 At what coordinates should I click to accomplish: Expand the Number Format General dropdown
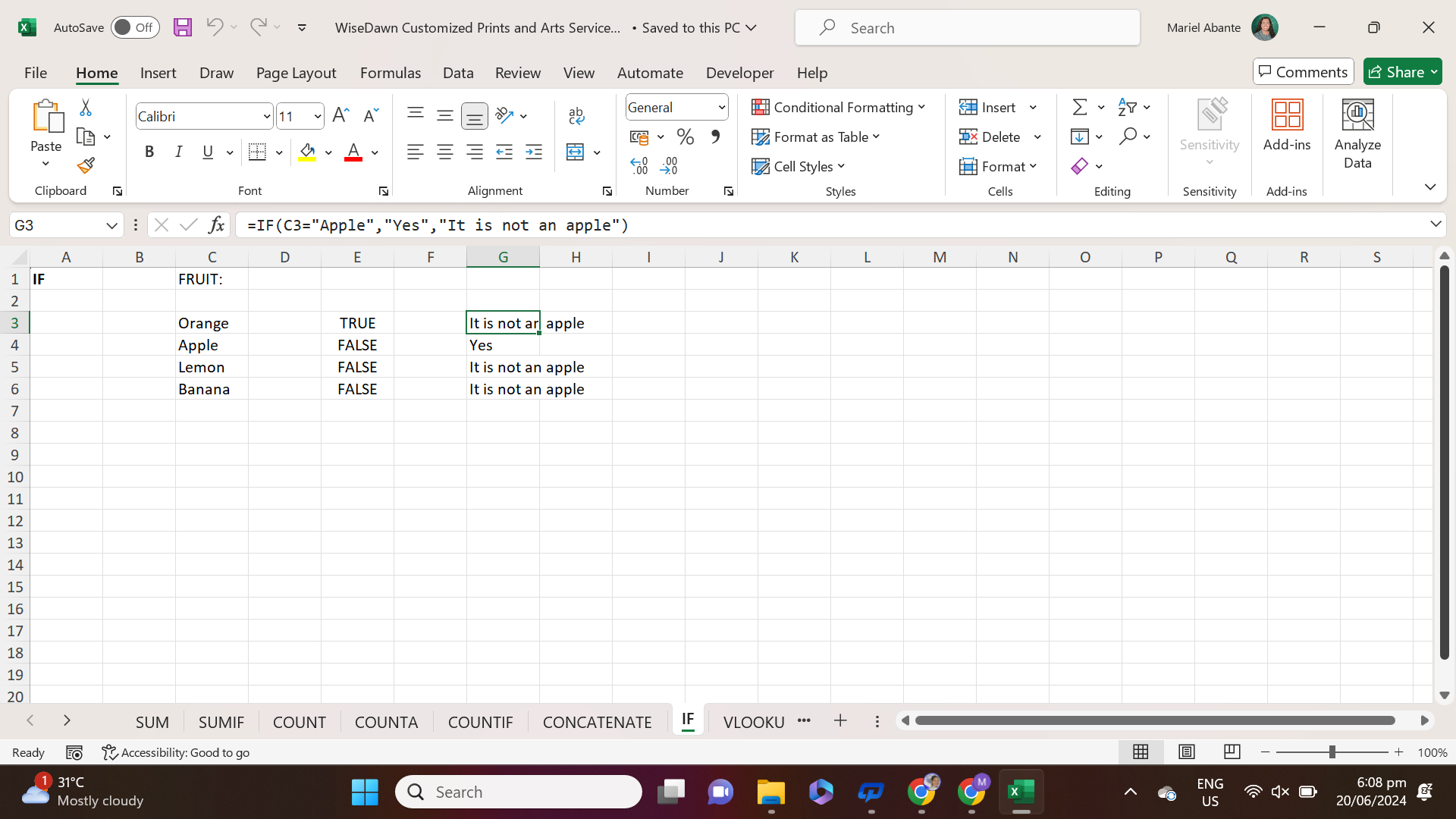[721, 108]
